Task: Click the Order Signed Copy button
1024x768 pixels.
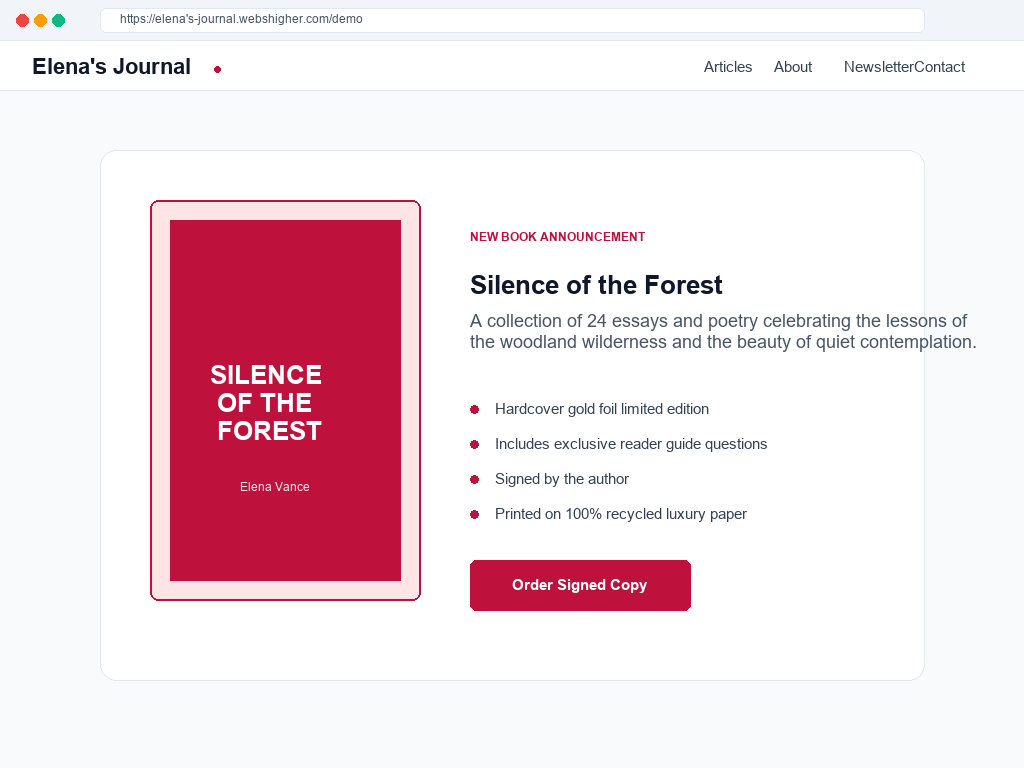Action: coord(580,585)
